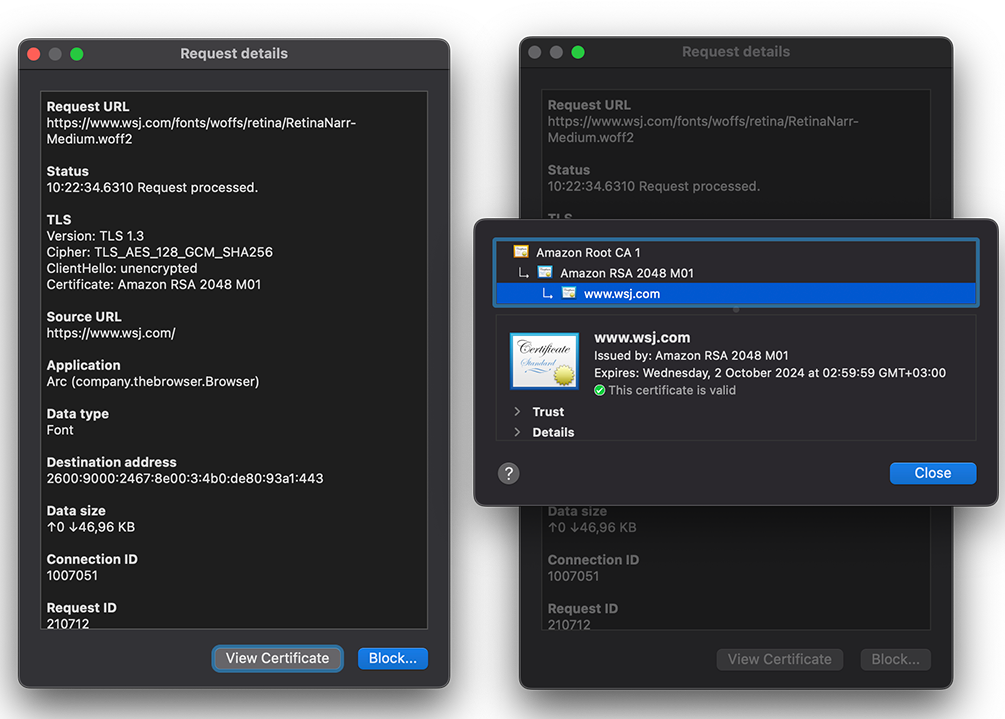Click the divider handle below the certificate chain
1005x719 pixels.
[x=736, y=310]
